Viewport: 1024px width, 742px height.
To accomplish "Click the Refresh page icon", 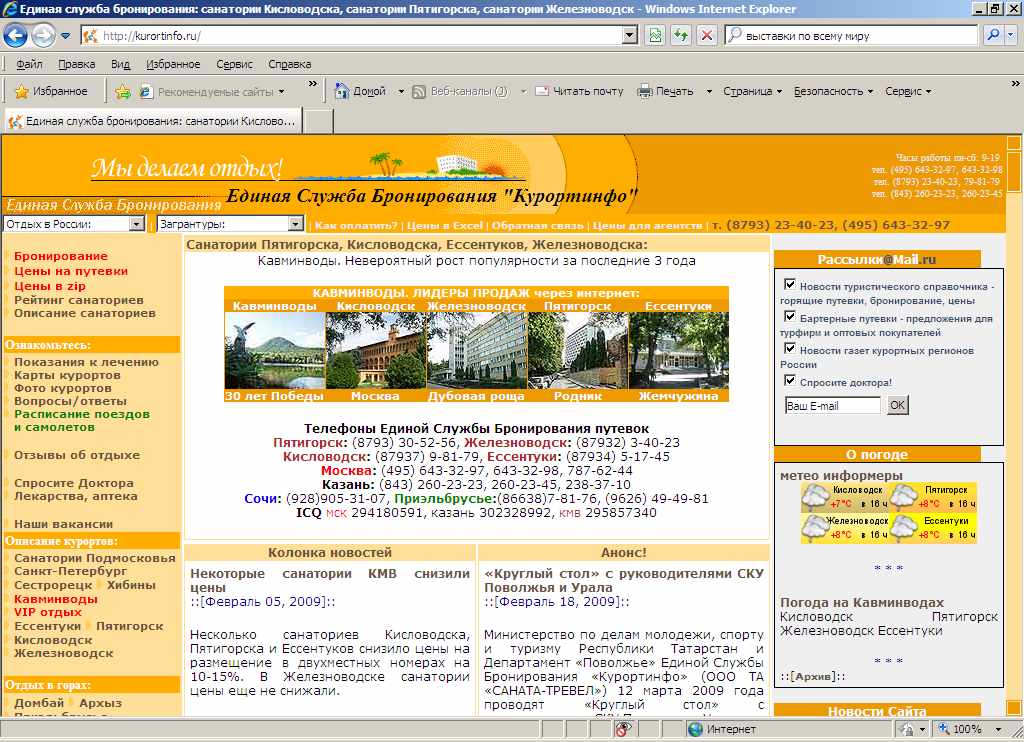I will 681,35.
